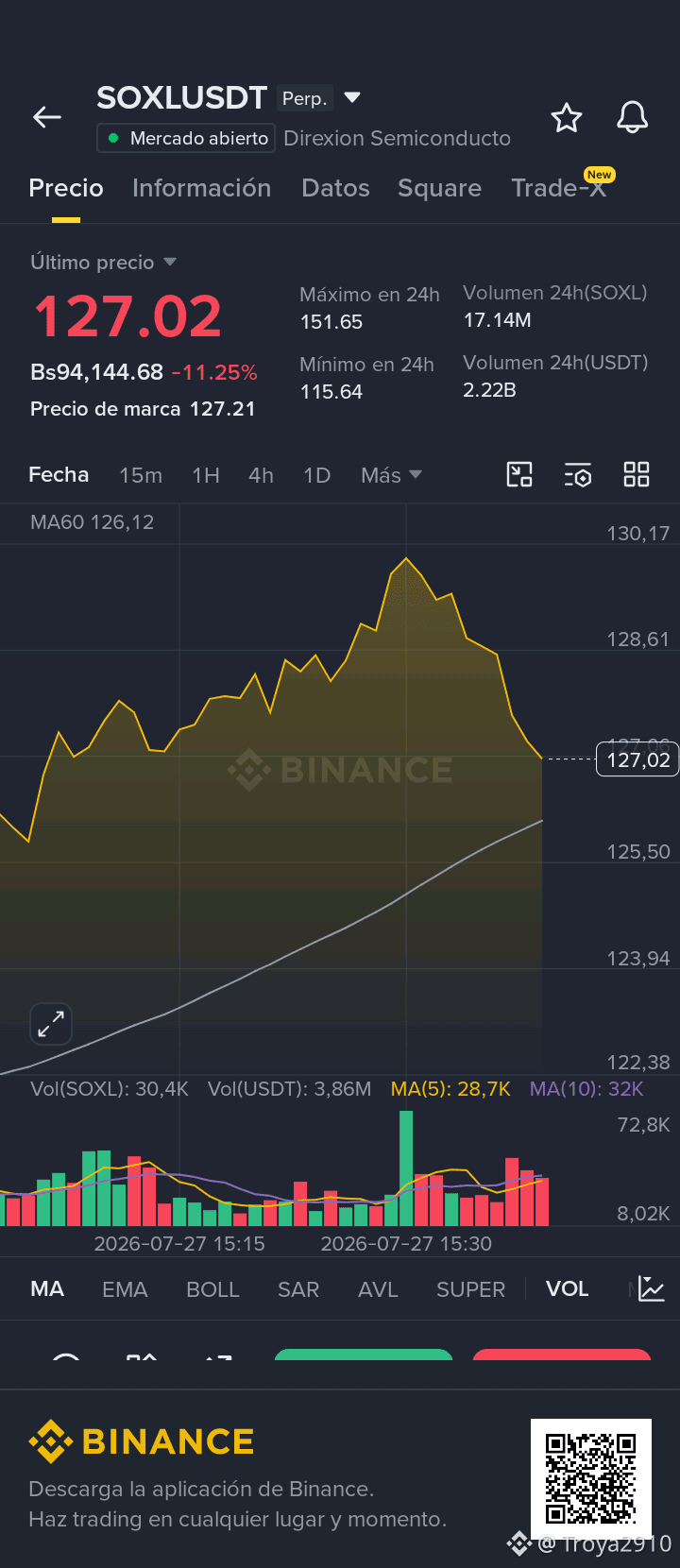The height and width of the screenshot is (1568, 680).
Task: Tap the Binance logo in footer
Action: click(142, 1441)
